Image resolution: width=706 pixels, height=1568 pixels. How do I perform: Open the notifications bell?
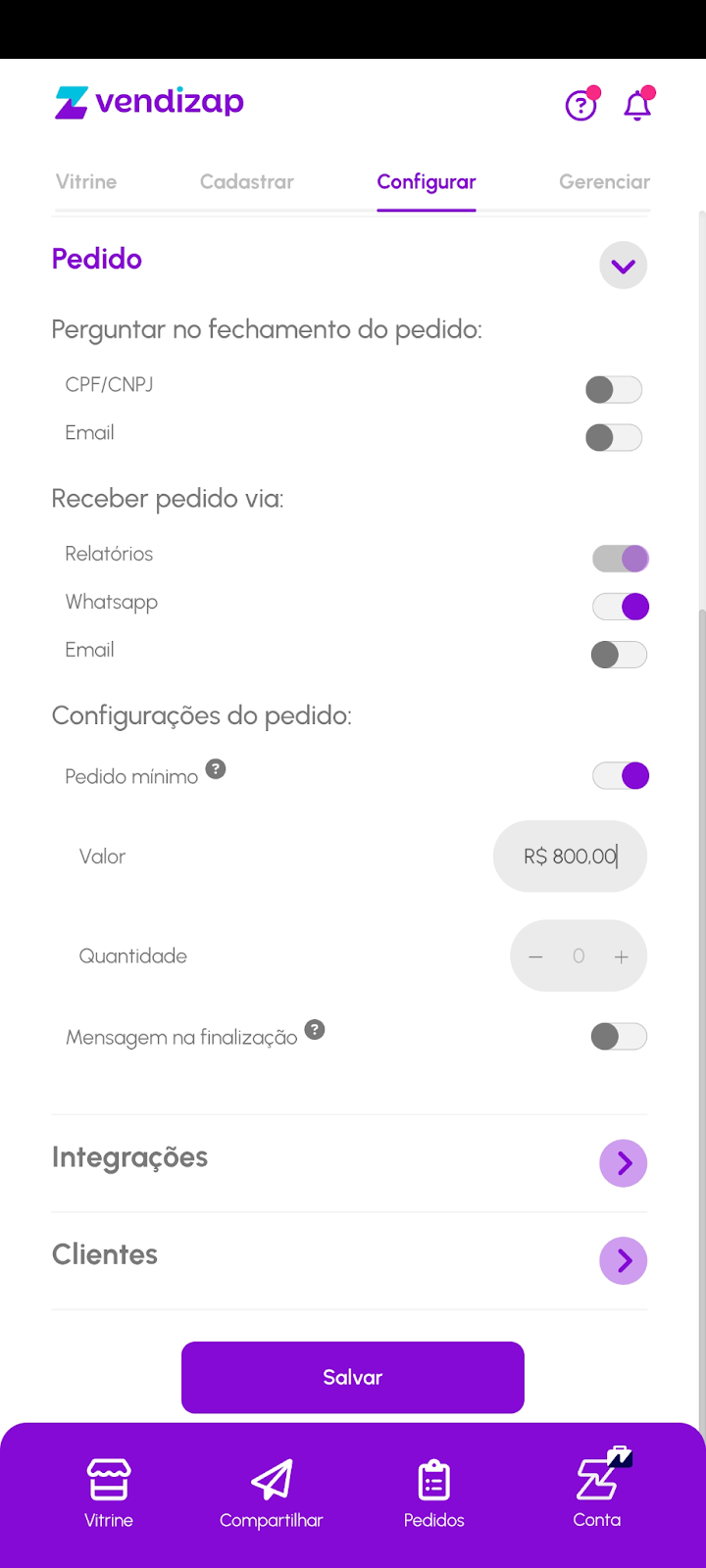point(637,105)
